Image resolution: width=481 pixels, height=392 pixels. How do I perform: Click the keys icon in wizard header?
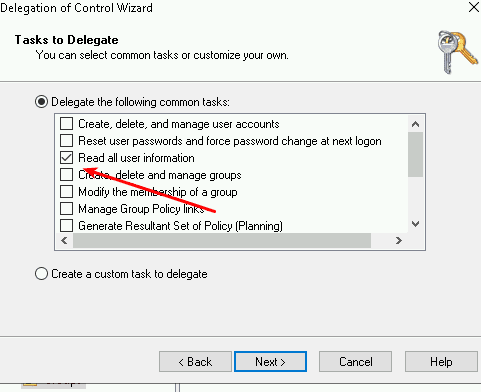point(457,52)
